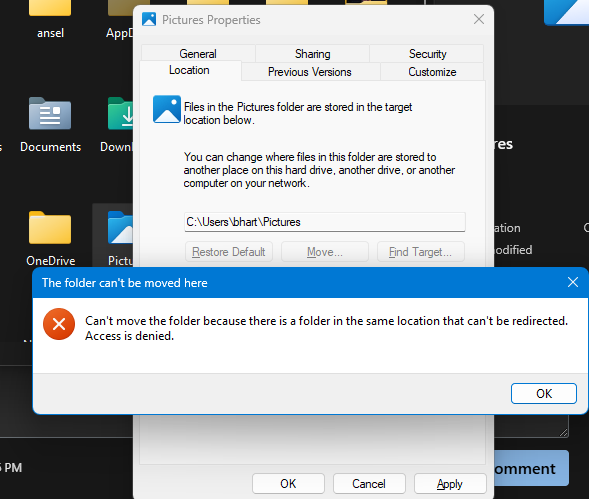Click the Documents folder icon
This screenshot has width=589, height=499.
tap(50, 113)
